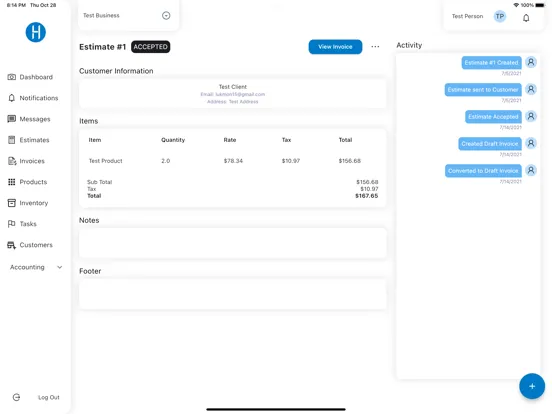Click avatar beside Converted to Draft Invoice
This screenshot has height=414, width=552.
[x=531, y=170]
